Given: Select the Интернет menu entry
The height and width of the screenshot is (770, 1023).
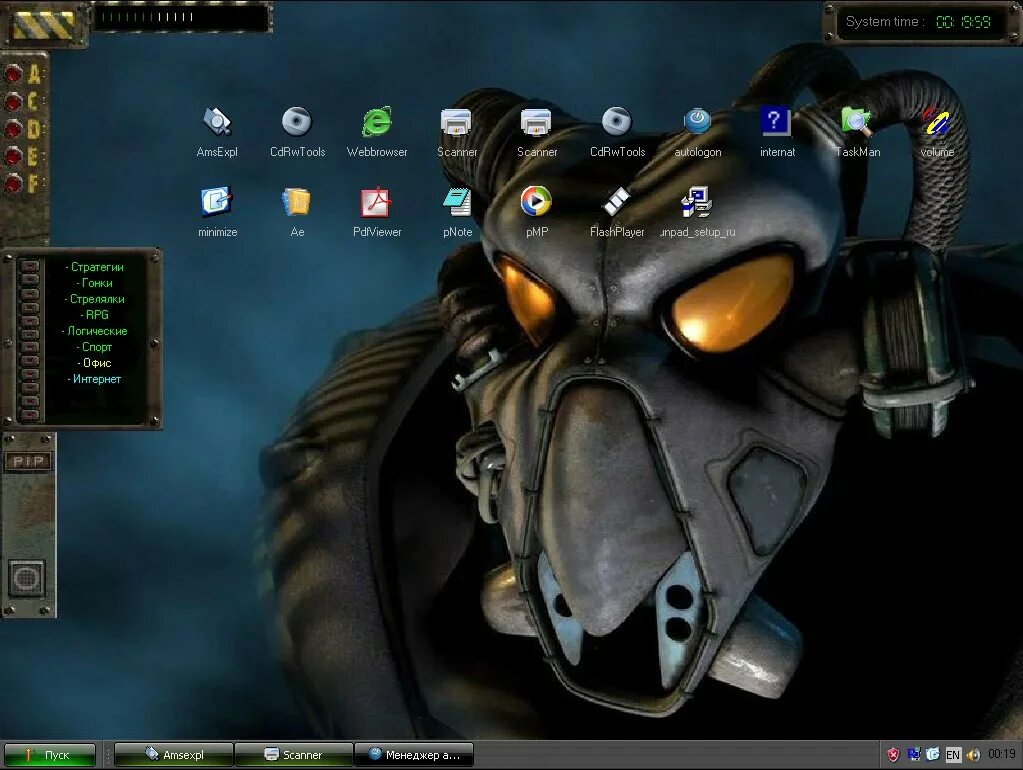Looking at the screenshot, I should [95, 379].
